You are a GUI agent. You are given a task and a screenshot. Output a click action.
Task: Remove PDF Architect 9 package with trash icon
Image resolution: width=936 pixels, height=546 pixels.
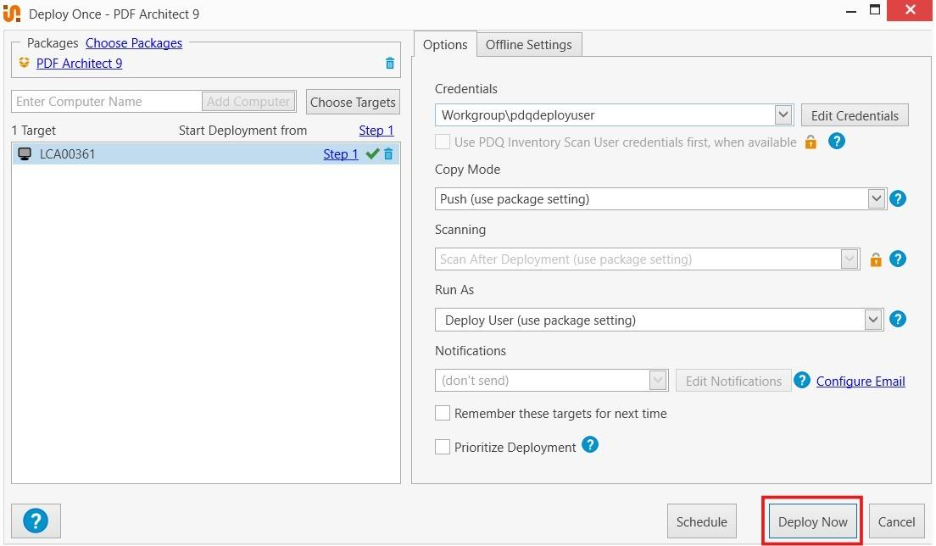click(390, 63)
